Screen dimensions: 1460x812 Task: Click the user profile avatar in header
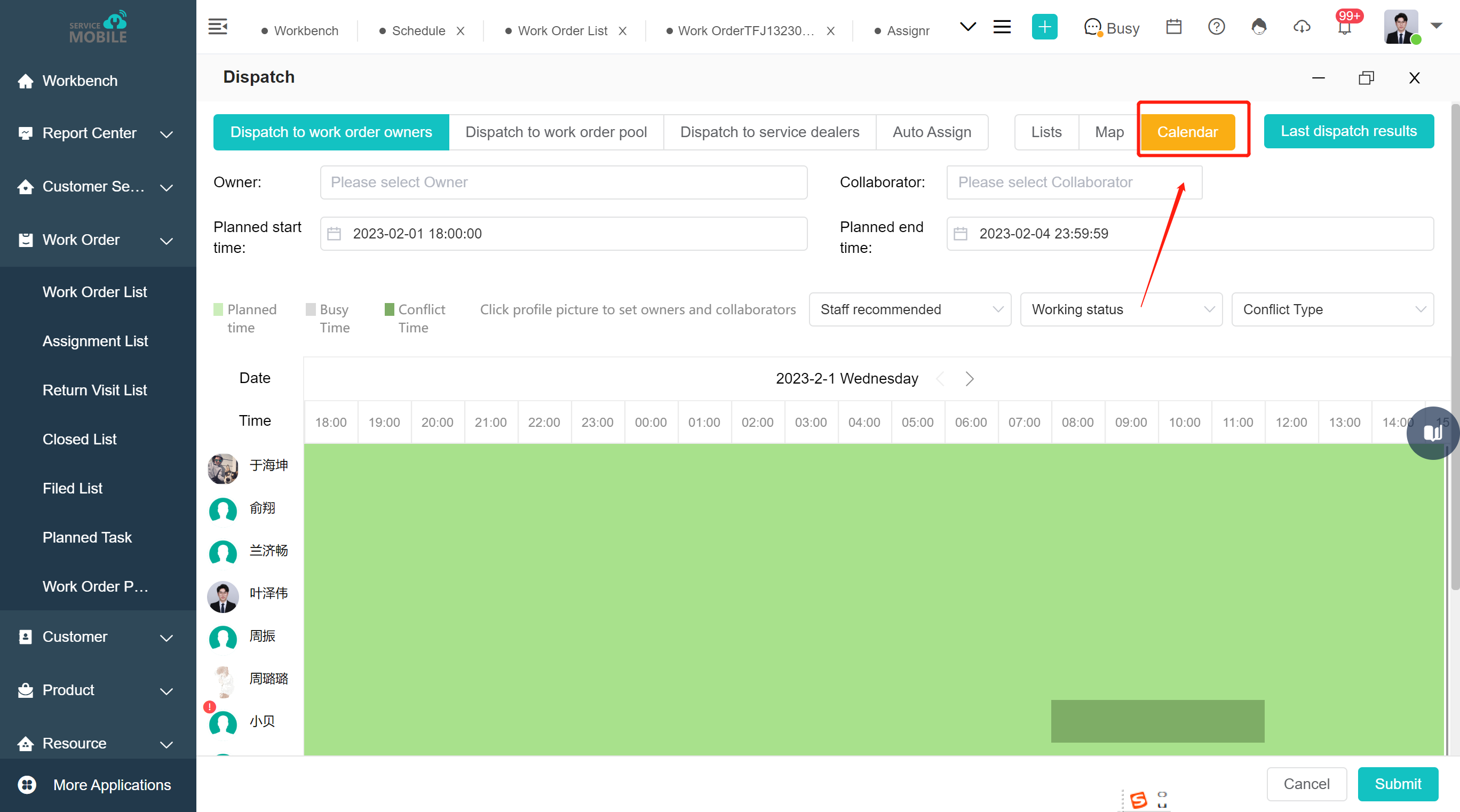pyautogui.click(x=1400, y=27)
